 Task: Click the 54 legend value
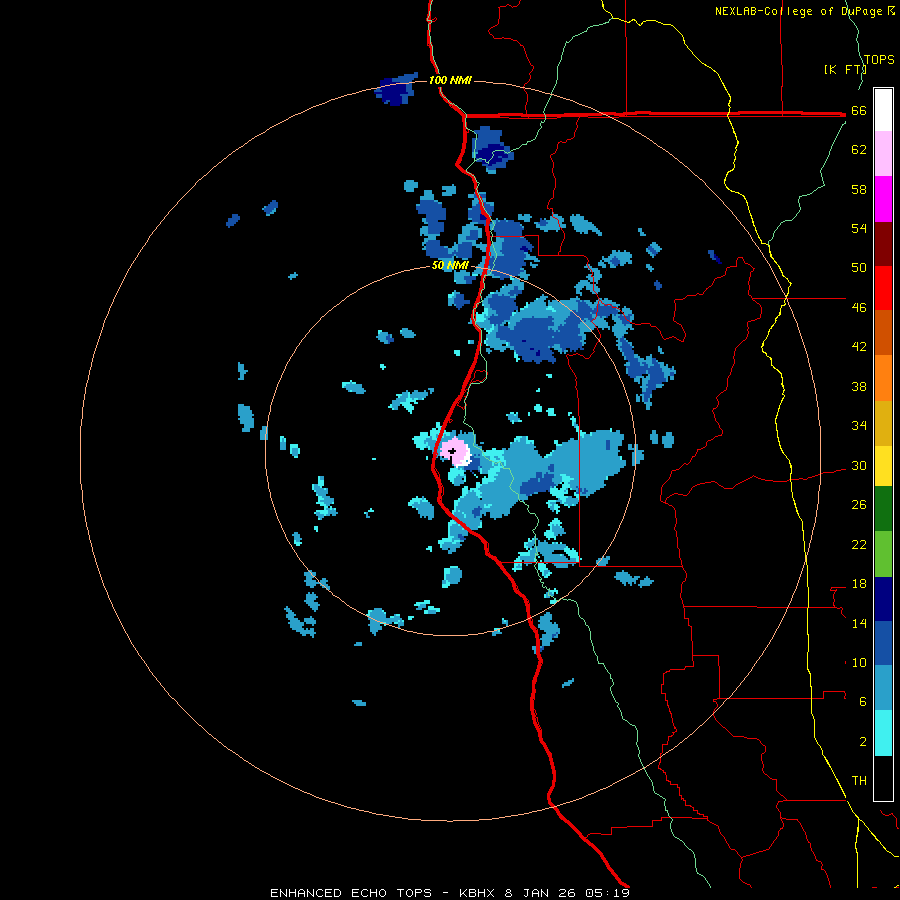[859, 228]
